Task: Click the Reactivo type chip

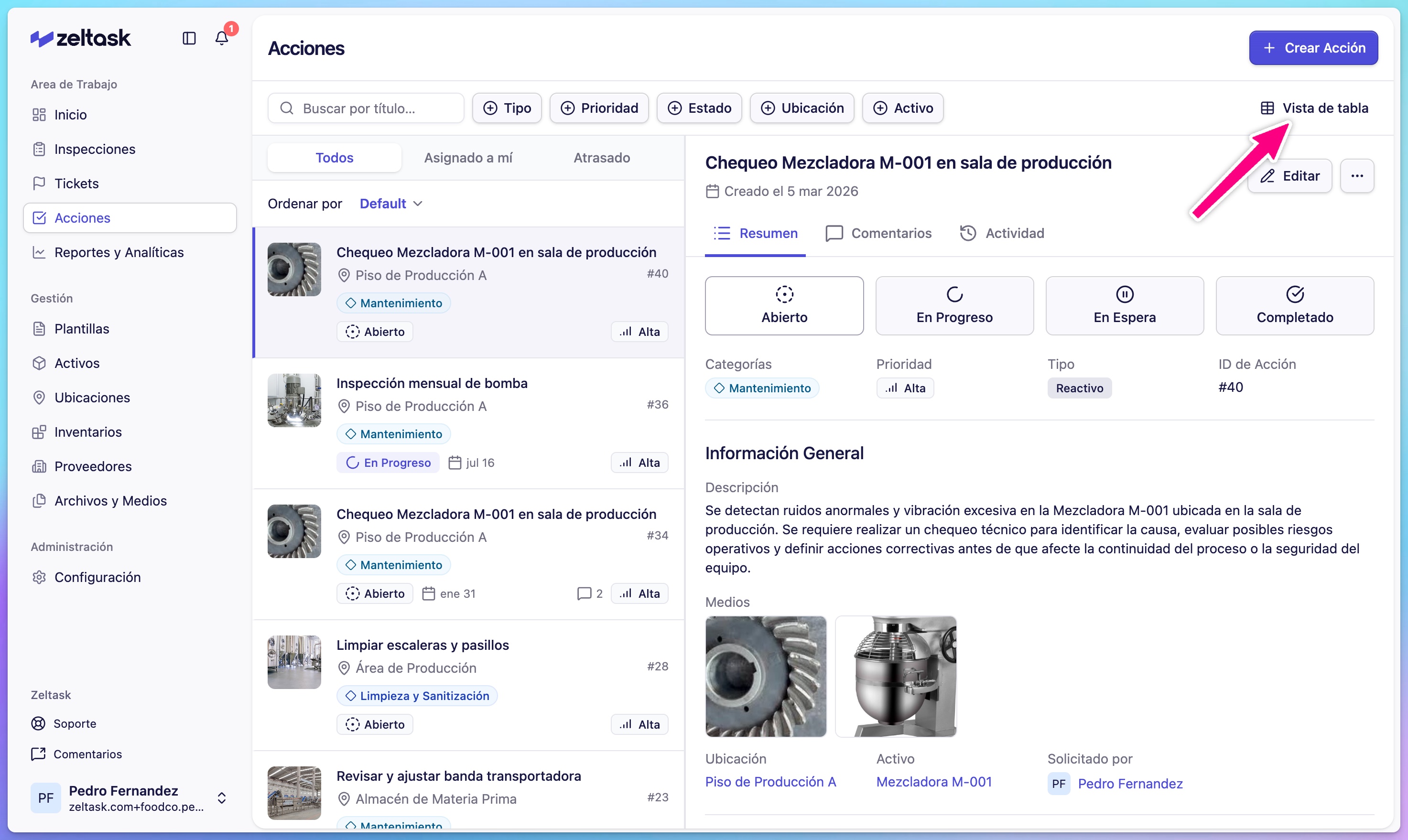Action: click(1080, 388)
